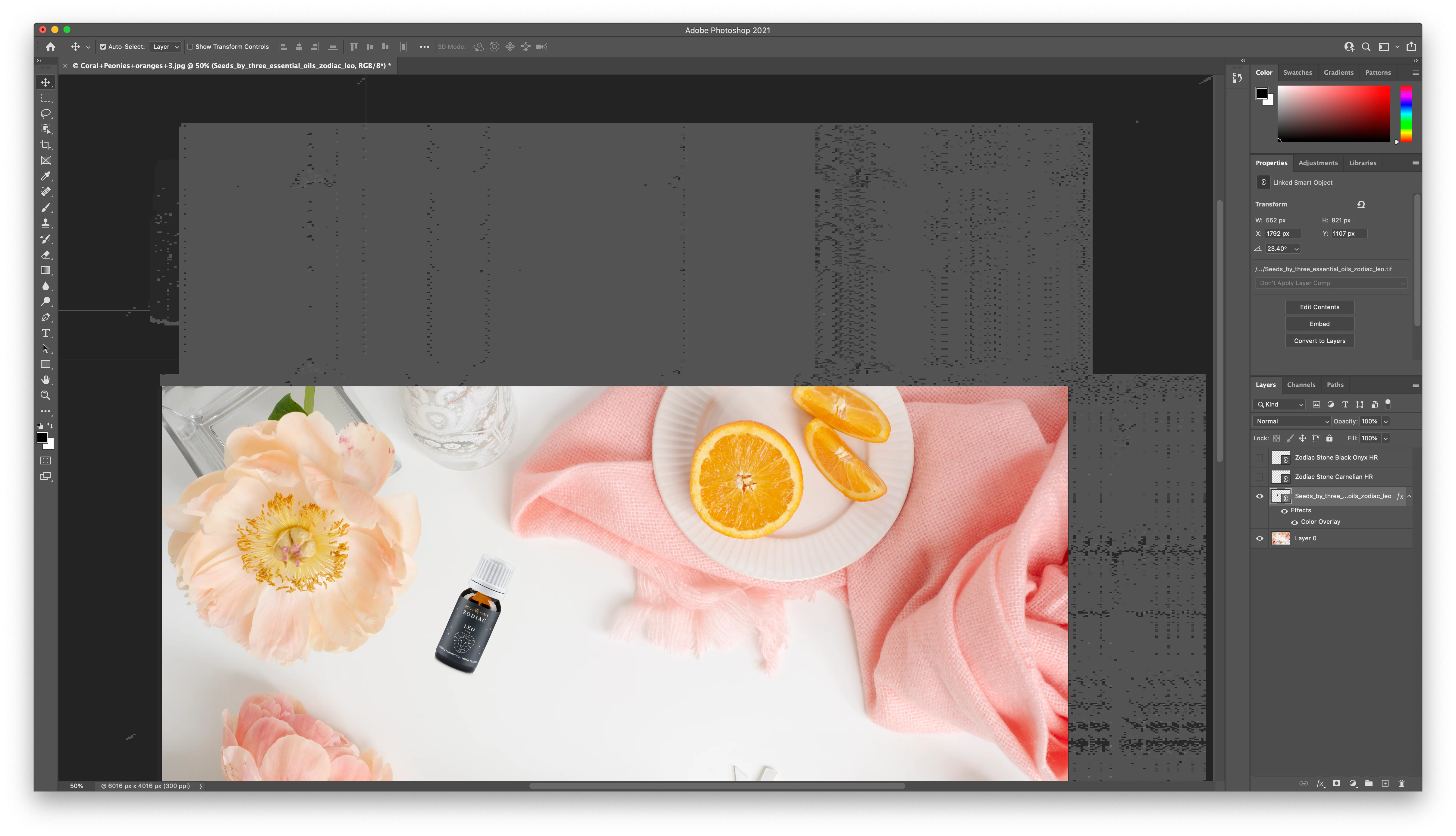Select the Eyedropper tool
The width and height of the screenshot is (1456, 836).
point(46,176)
